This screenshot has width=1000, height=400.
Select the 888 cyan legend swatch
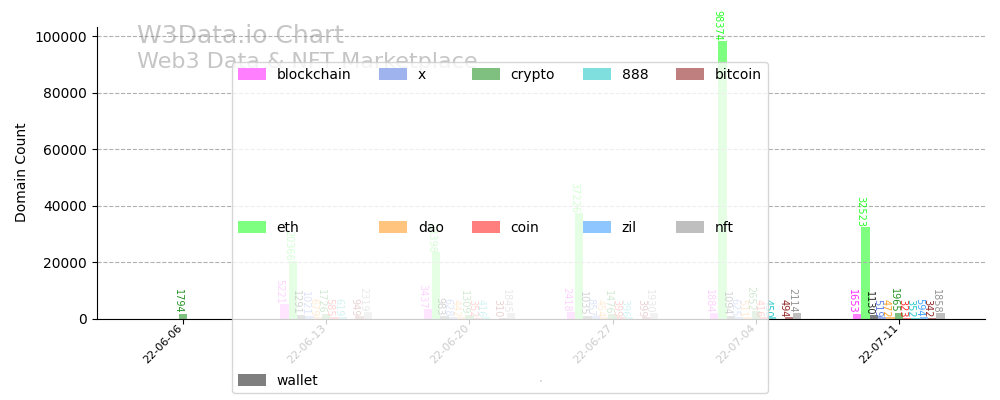(x=597, y=74)
